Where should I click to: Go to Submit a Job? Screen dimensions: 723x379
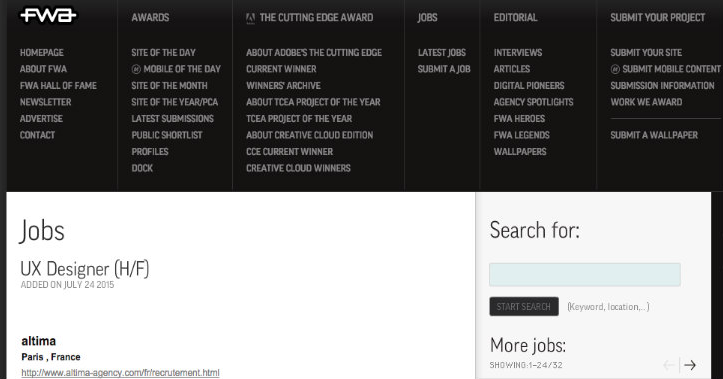click(x=444, y=69)
